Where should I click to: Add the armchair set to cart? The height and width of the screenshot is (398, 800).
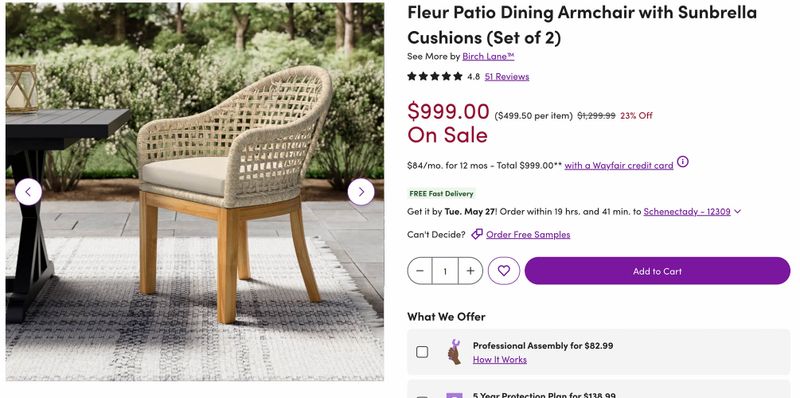click(657, 271)
